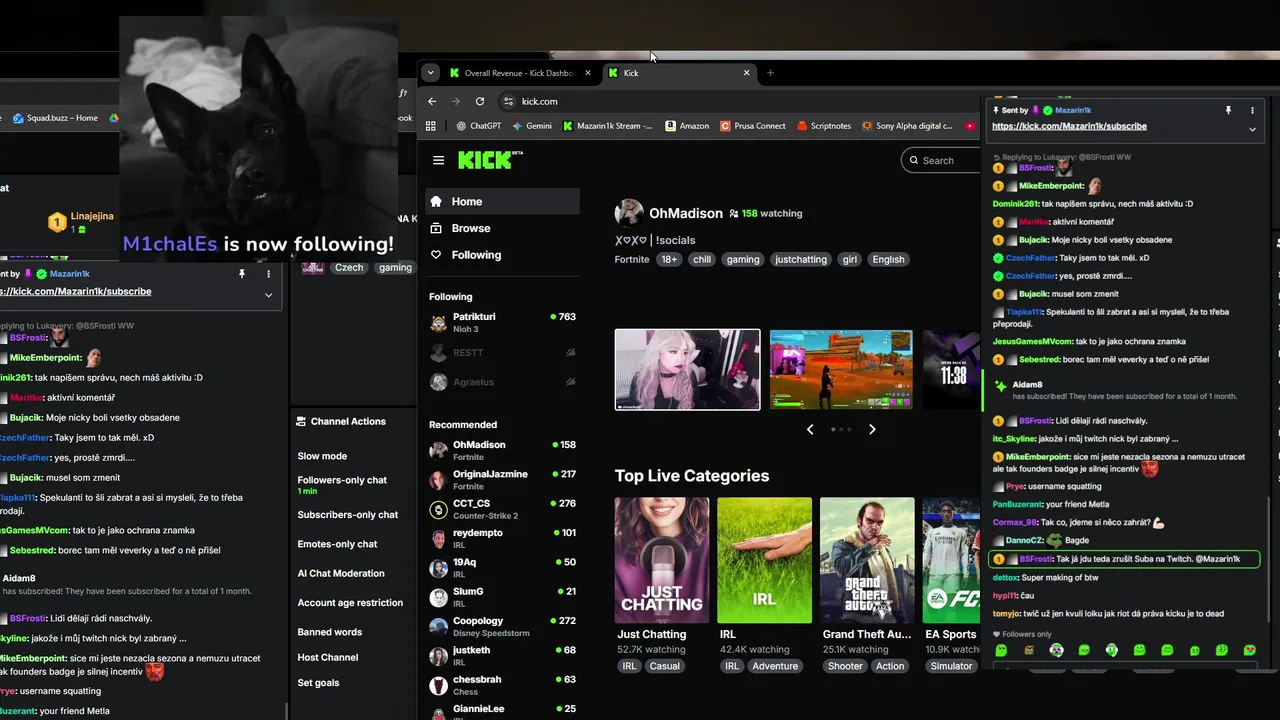
Task: Click the reydempto channel avatar
Action: [x=438, y=539]
